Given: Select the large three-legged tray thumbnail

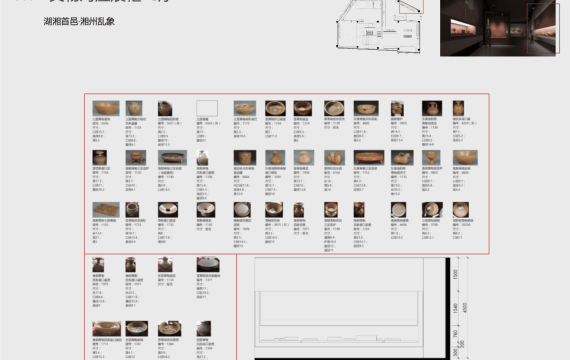Looking at the screenshot, I should 369,157.
